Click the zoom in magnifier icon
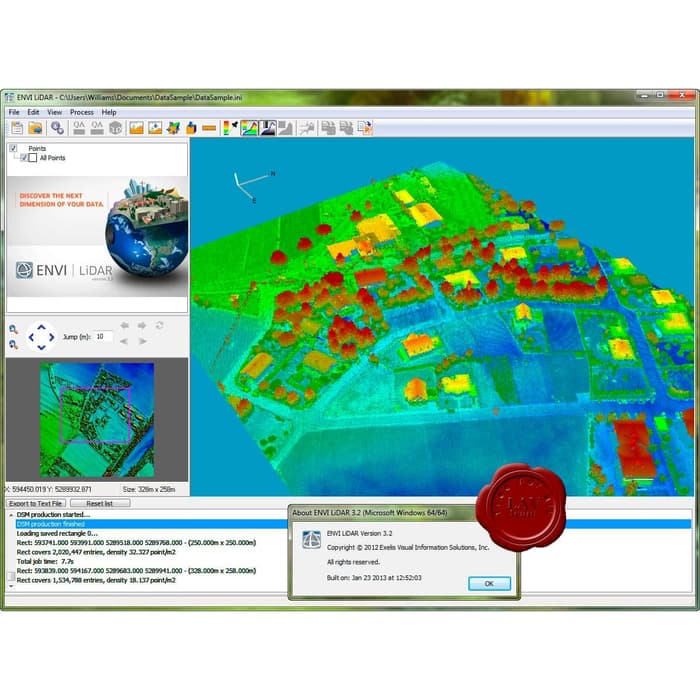Viewport: 700px width, 700px height. (14, 328)
